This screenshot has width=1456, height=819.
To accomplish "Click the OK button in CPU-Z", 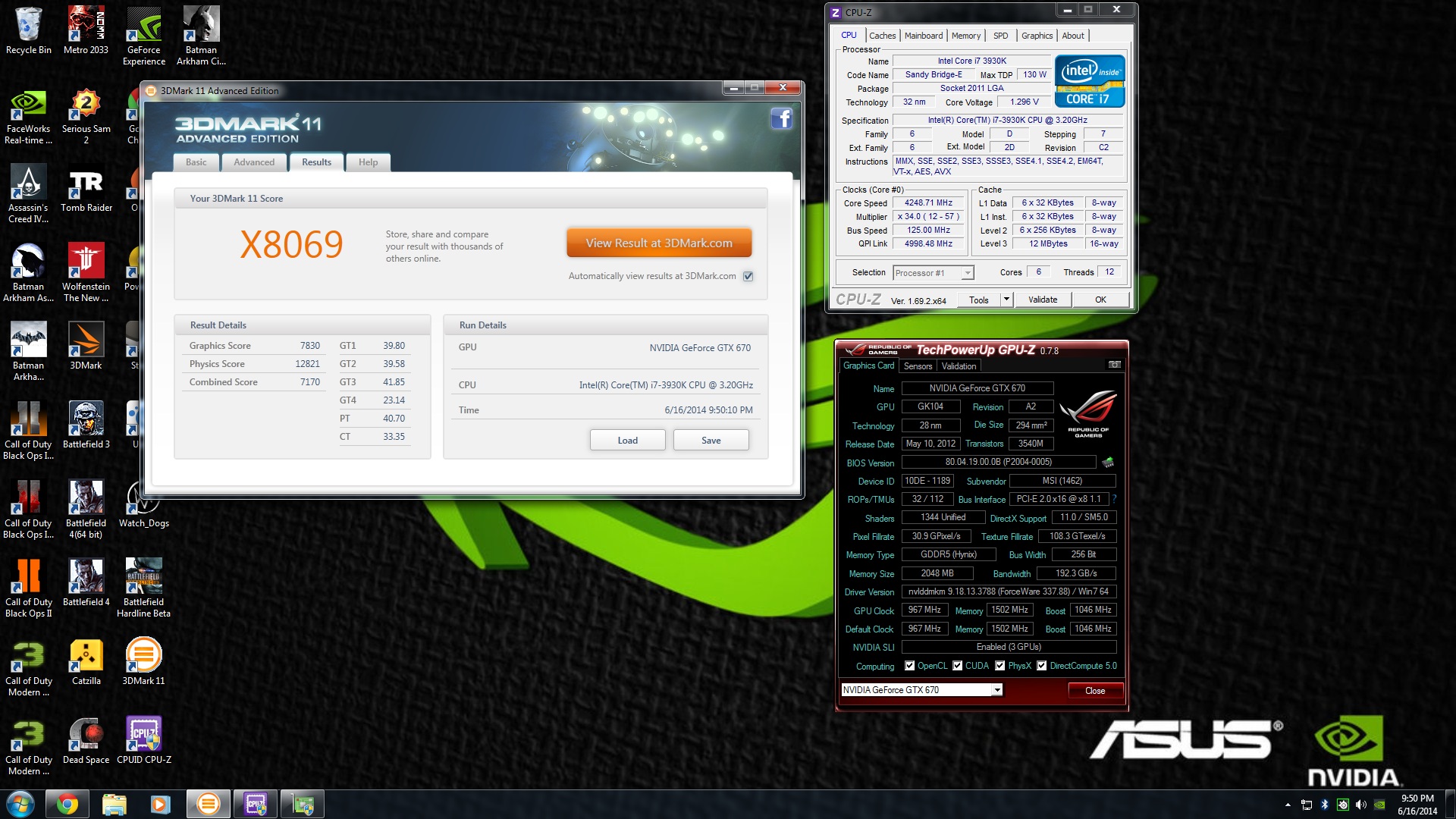I will click(x=1100, y=300).
